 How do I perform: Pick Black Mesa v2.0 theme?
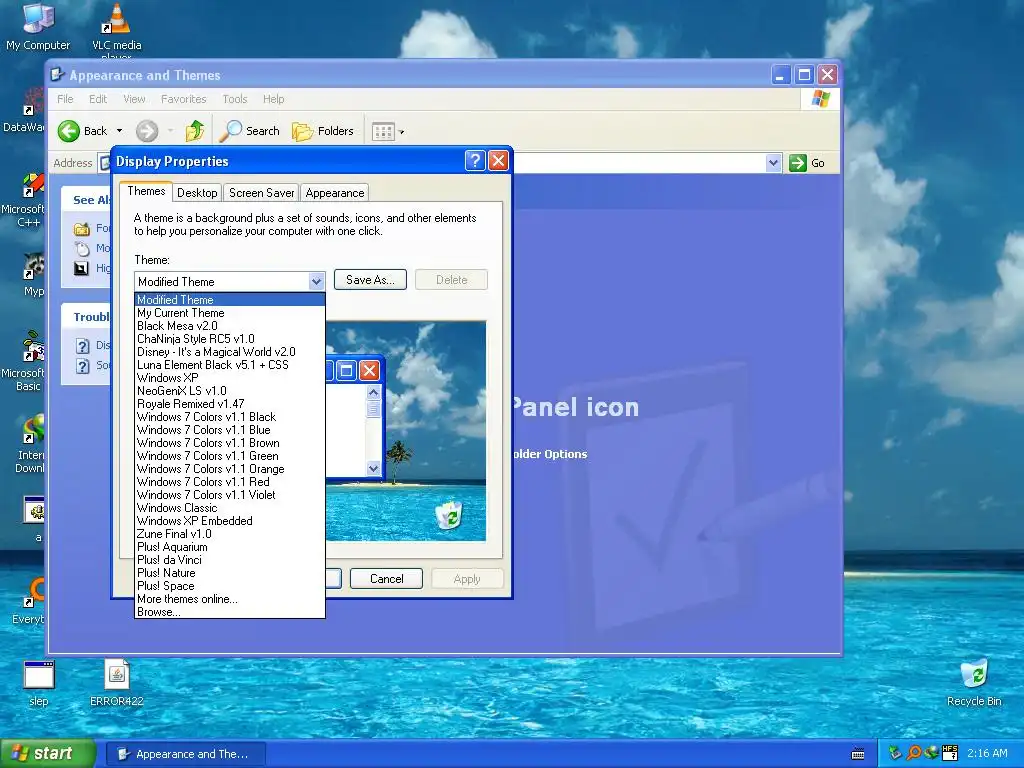[x=229, y=326]
